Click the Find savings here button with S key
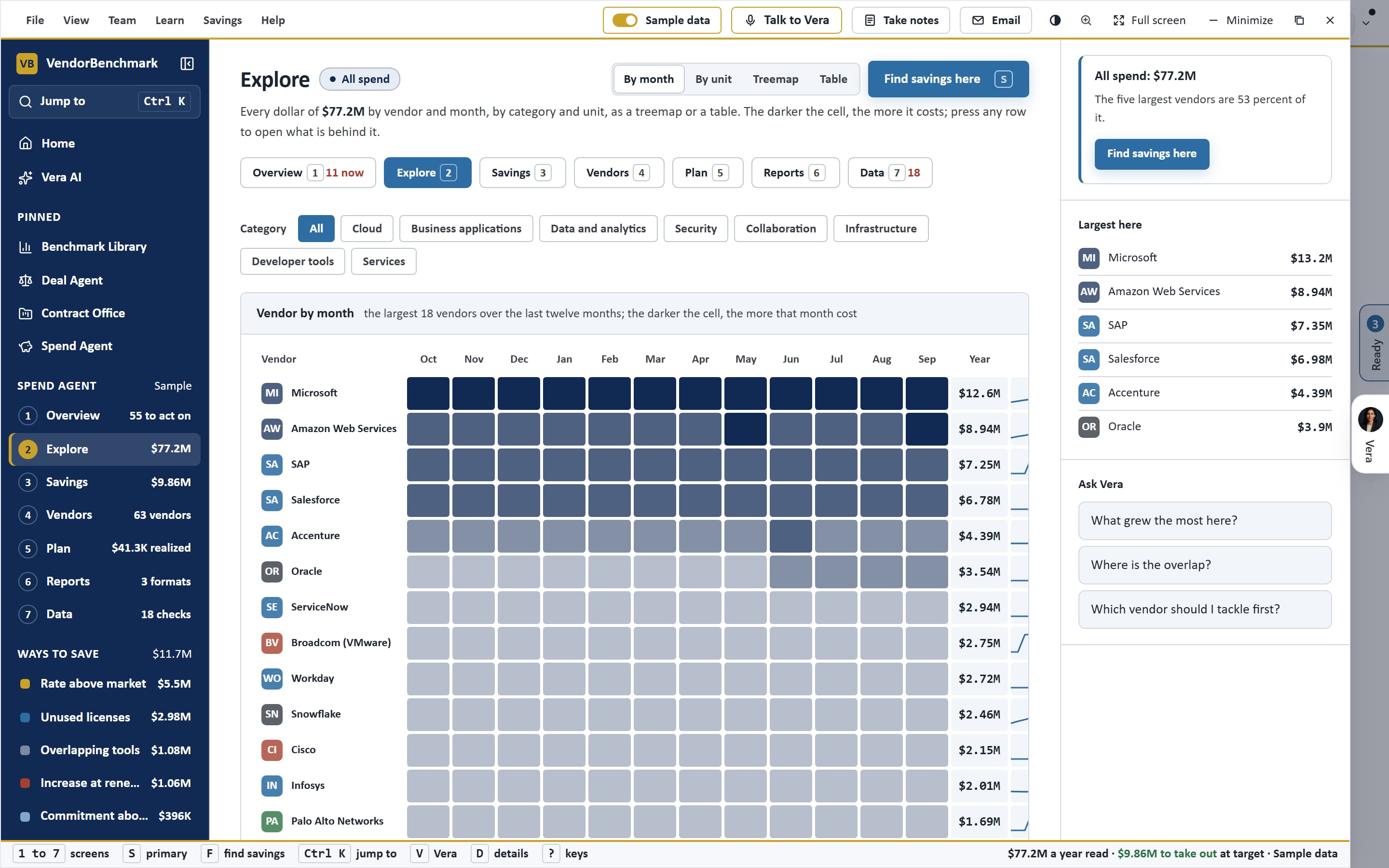Image resolution: width=1389 pixels, height=868 pixels. coord(948,79)
